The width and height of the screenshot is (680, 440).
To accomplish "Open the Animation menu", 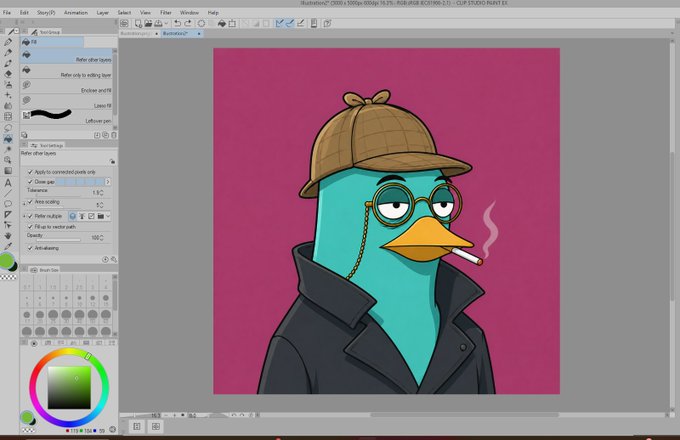I will (x=76, y=13).
